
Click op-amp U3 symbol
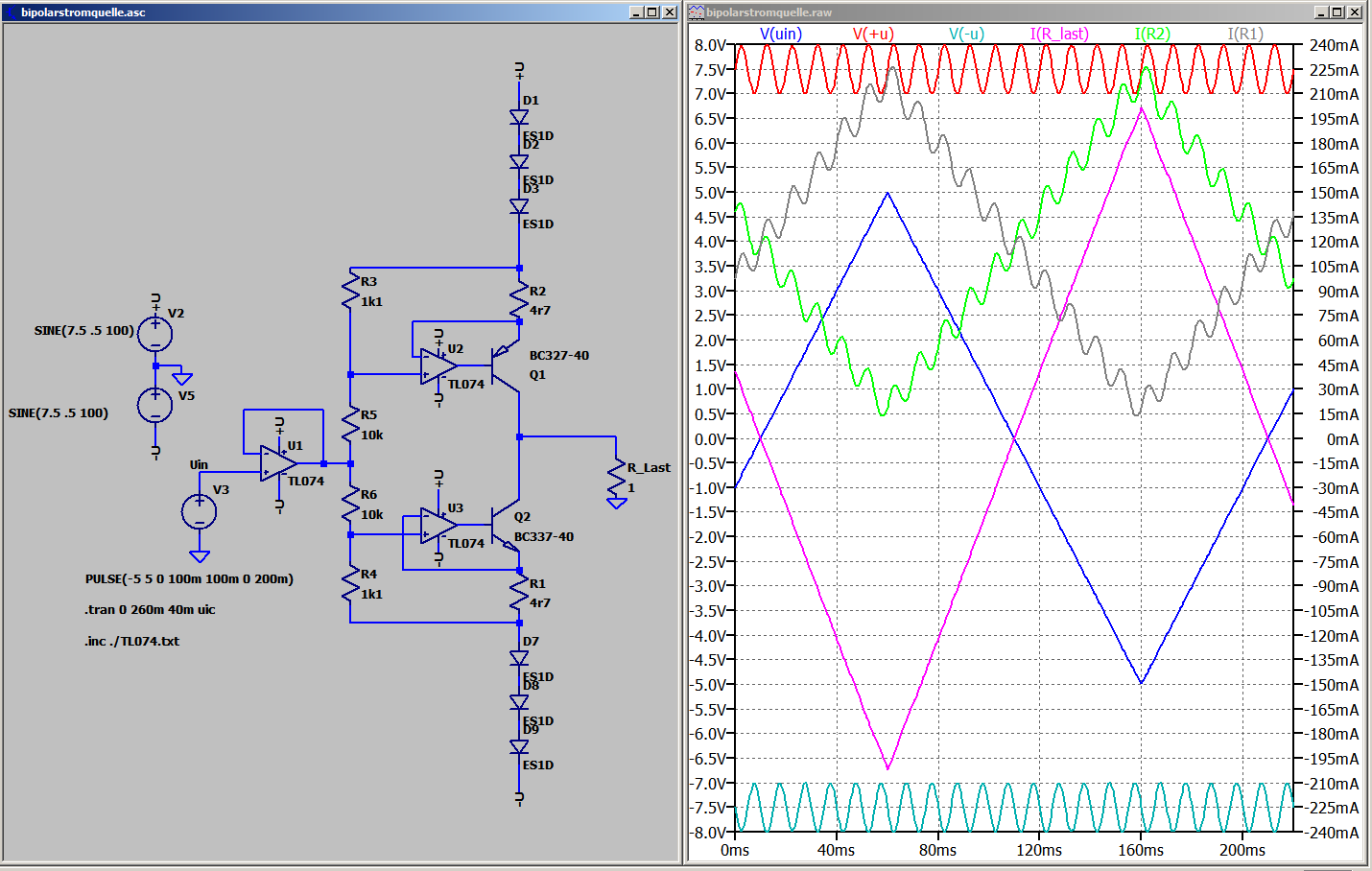point(438,526)
